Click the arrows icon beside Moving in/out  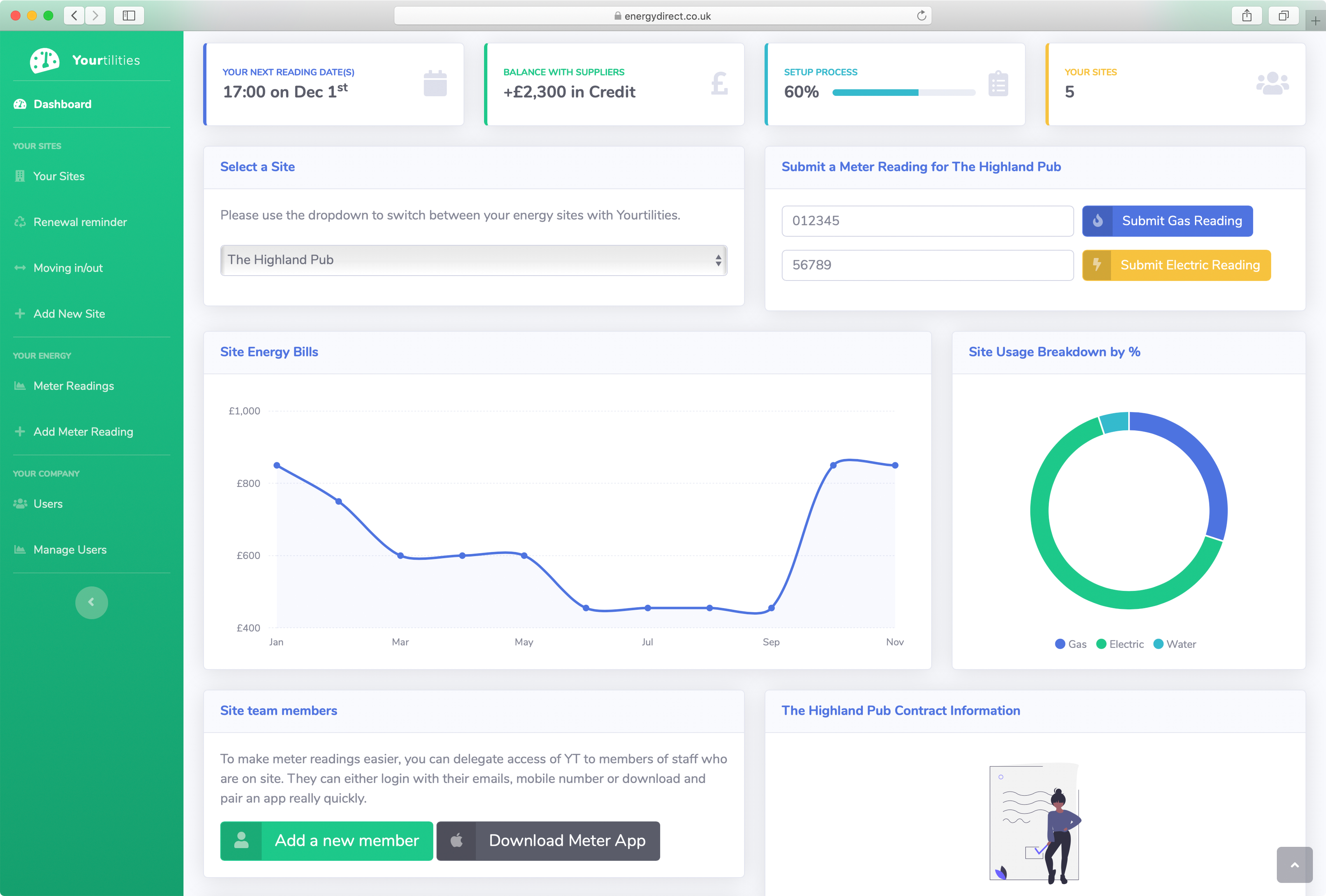[20, 268]
